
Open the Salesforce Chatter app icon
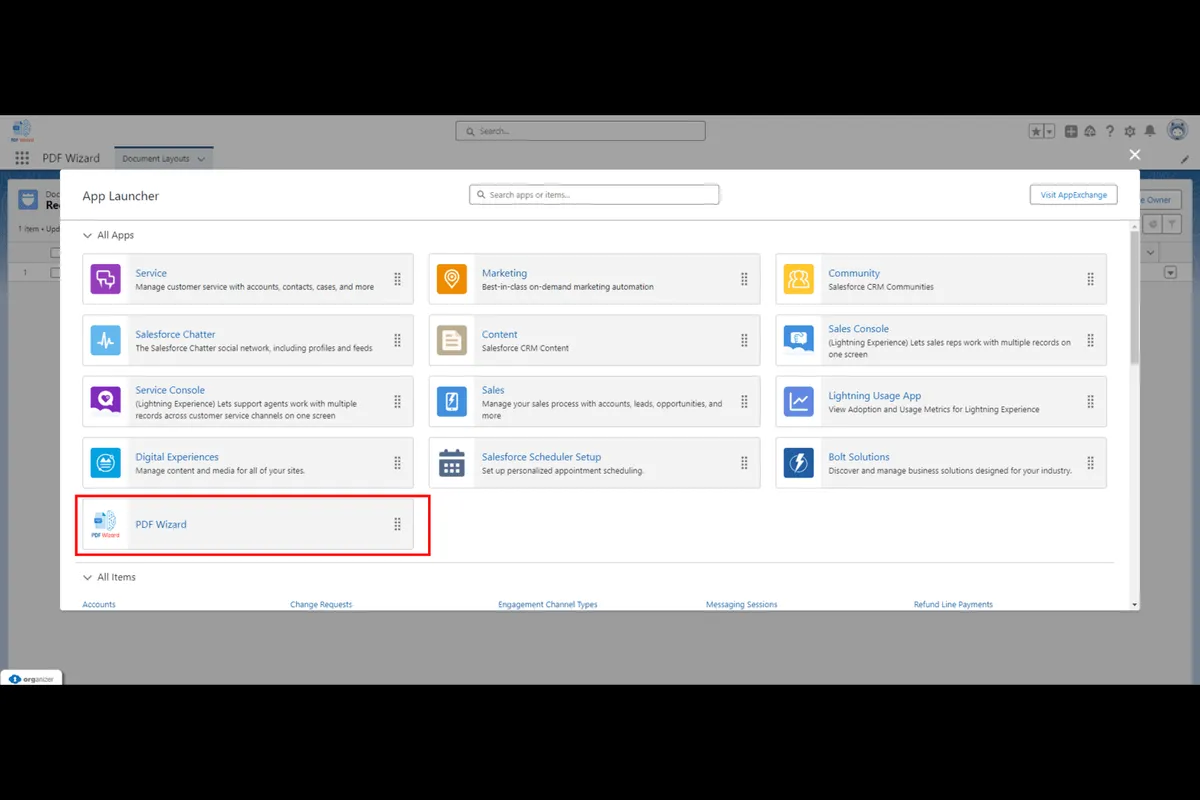click(105, 341)
